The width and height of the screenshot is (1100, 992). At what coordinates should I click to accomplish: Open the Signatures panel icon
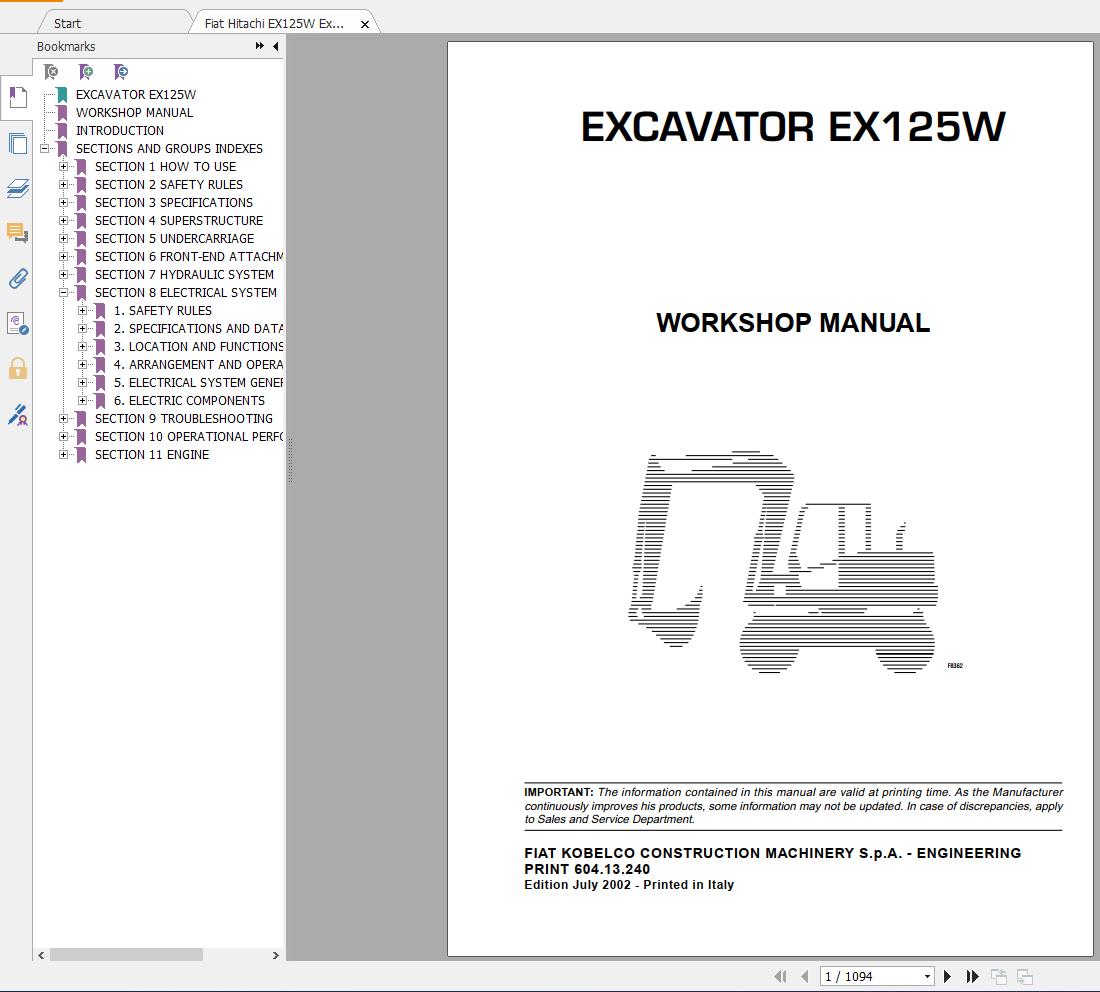(x=18, y=323)
